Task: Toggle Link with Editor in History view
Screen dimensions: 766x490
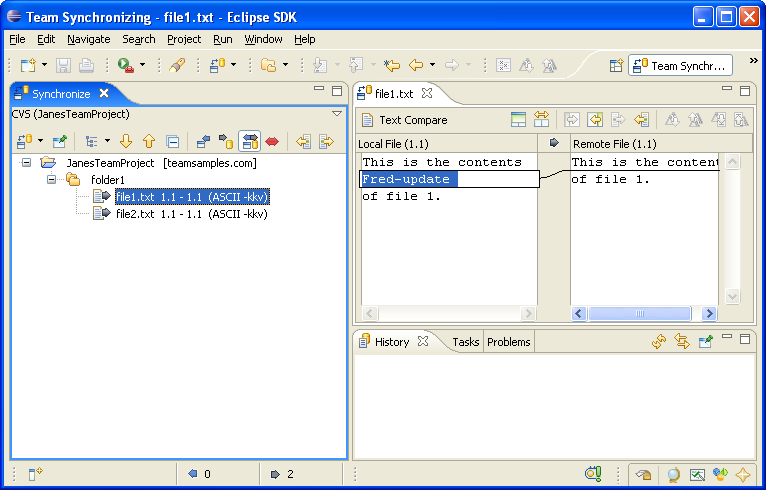Action: [x=682, y=341]
